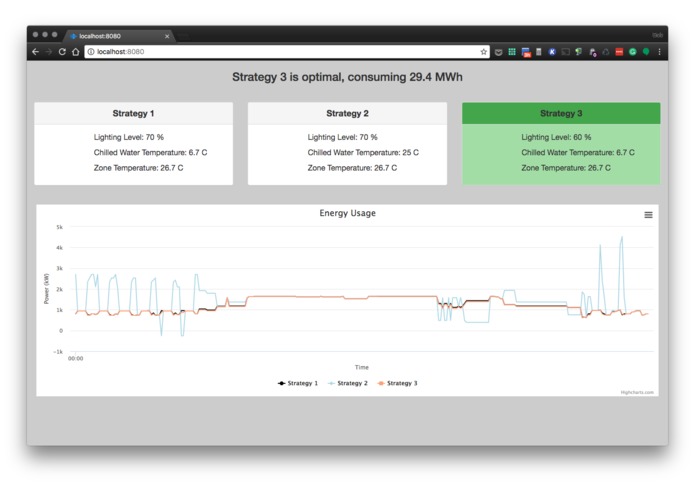Screen dimensions: 695x494
Task: Open the green grid extension icon
Action: pos(512,52)
